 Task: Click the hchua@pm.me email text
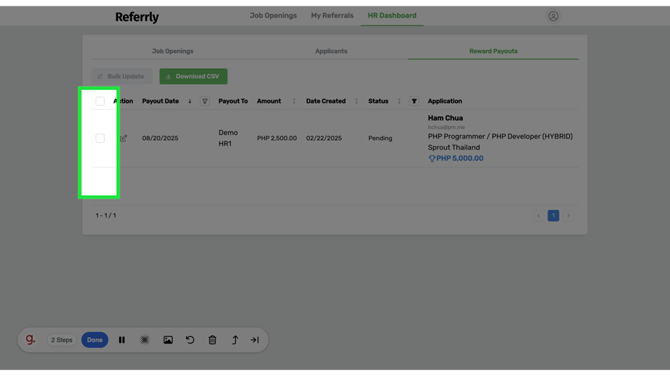pos(446,127)
